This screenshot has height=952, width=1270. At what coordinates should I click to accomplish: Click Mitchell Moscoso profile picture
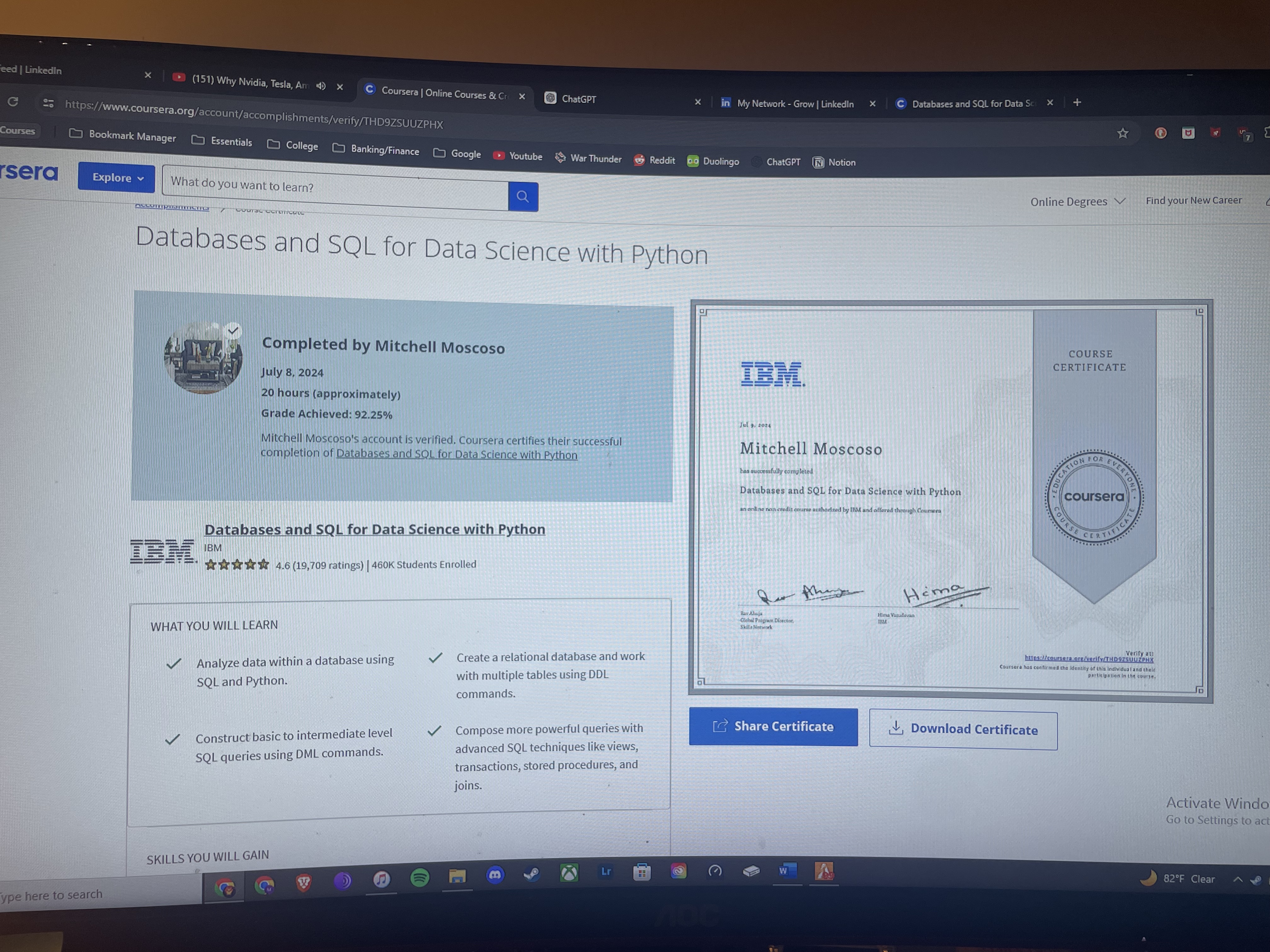203,358
